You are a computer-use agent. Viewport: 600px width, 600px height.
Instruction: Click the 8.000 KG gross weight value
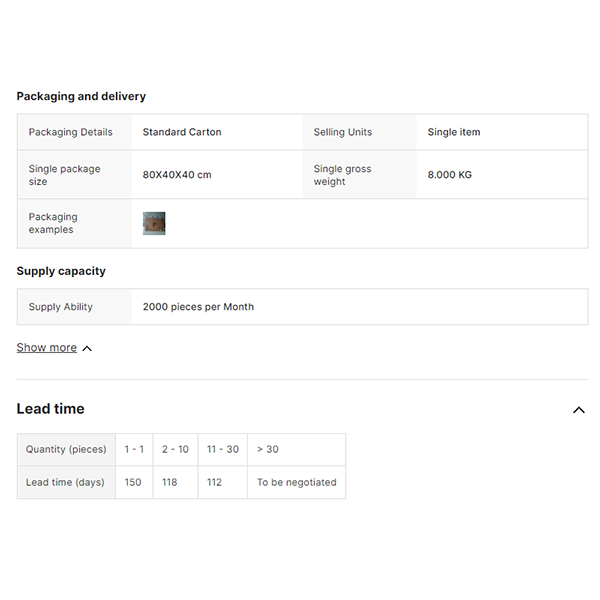(450, 175)
